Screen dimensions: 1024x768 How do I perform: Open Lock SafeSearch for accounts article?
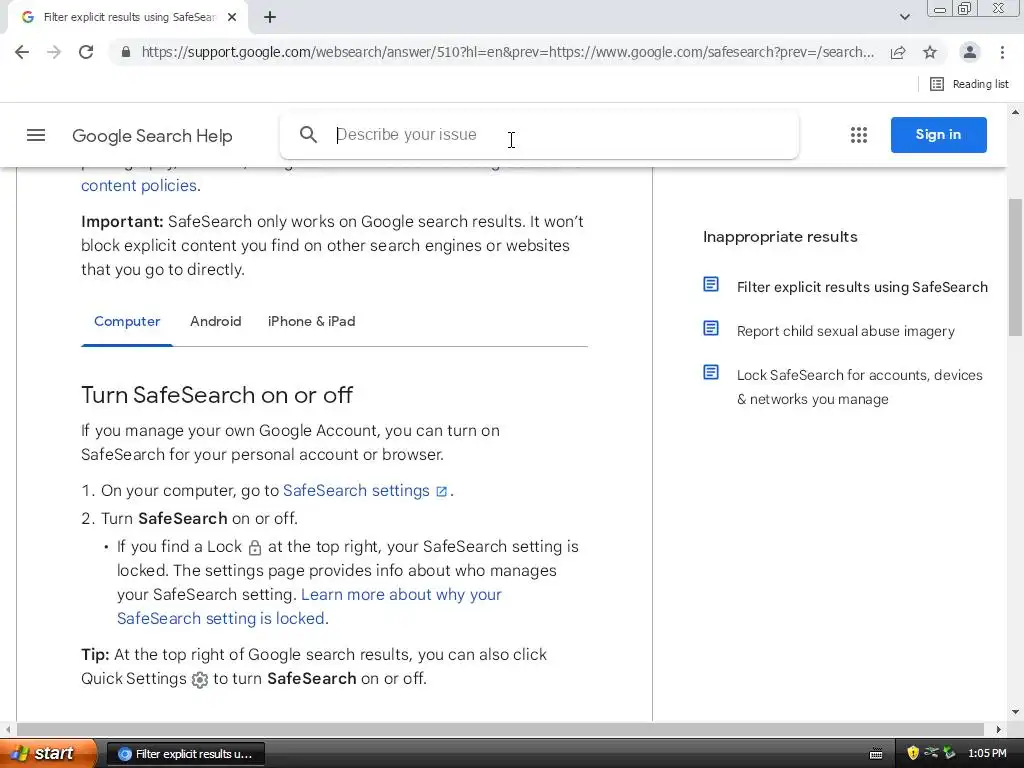click(859, 387)
